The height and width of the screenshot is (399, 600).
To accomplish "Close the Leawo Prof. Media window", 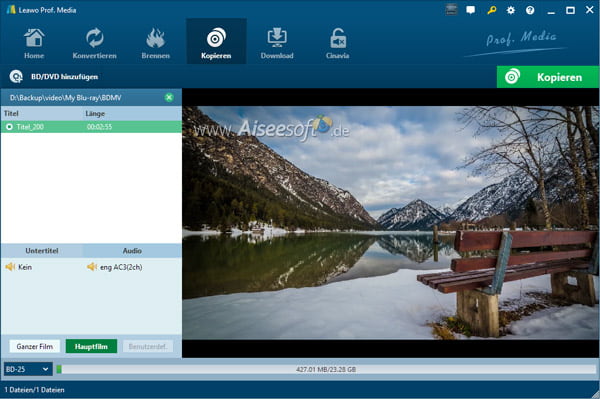I will click(x=590, y=10).
